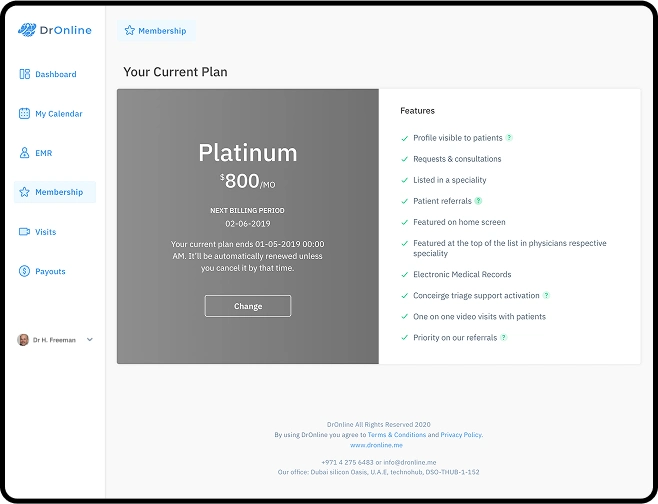The height and width of the screenshot is (504, 658).
Task: Click the checkmark beside Electronic Medical Records
Action: point(405,274)
